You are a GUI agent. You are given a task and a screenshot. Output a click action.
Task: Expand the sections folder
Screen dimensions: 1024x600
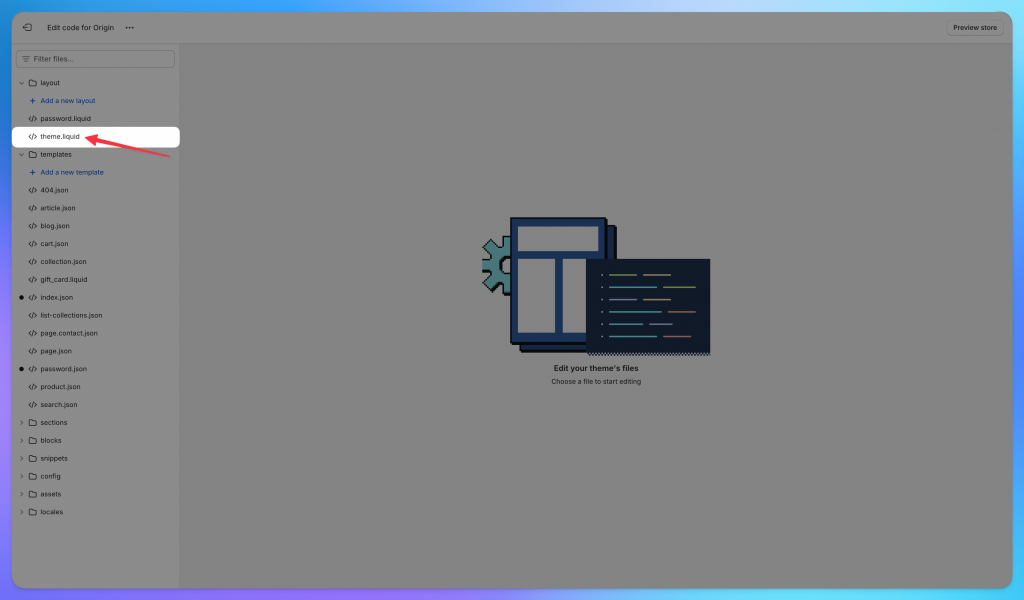(x=20, y=422)
